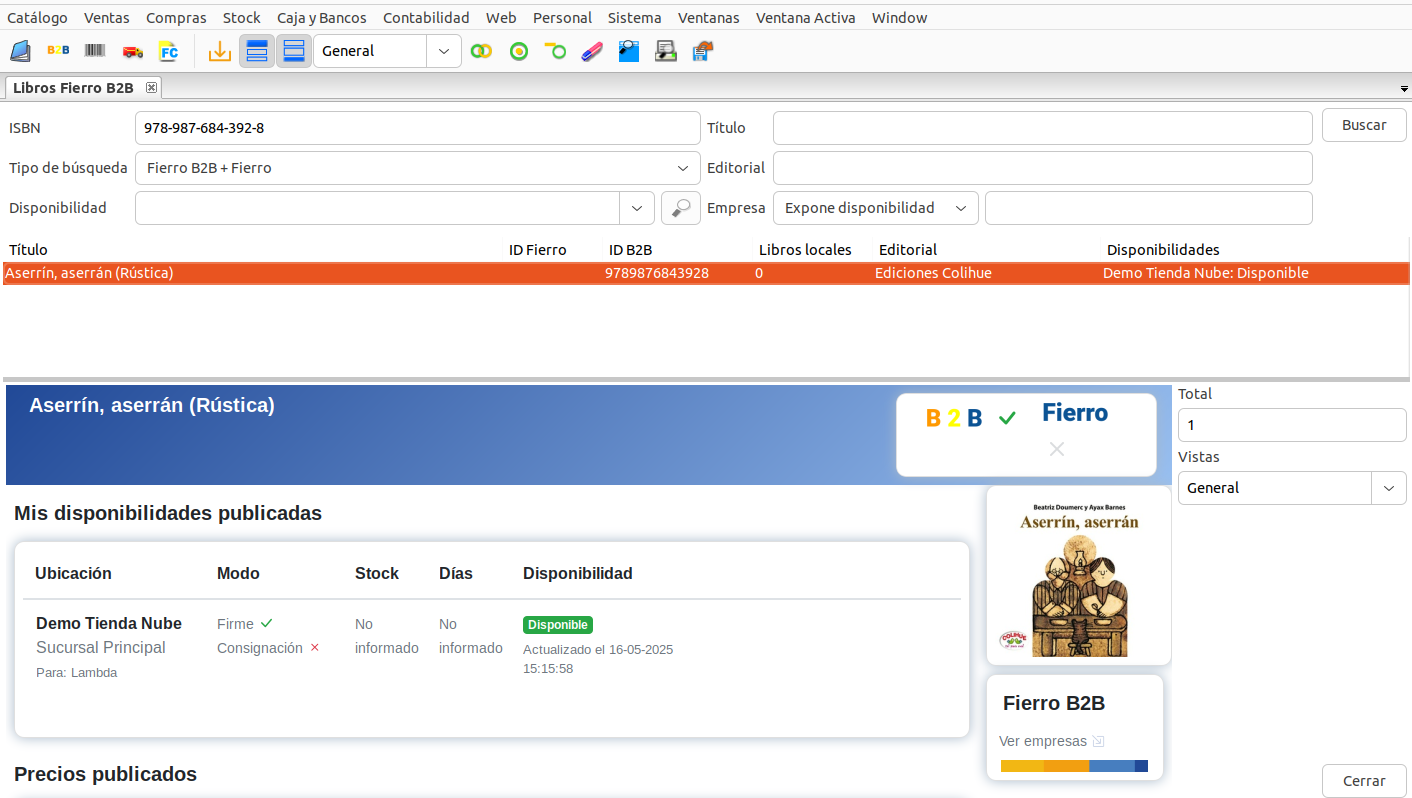
Task: Click the B2B toolbar icon
Action: pyautogui.click(x=58, y=51)
